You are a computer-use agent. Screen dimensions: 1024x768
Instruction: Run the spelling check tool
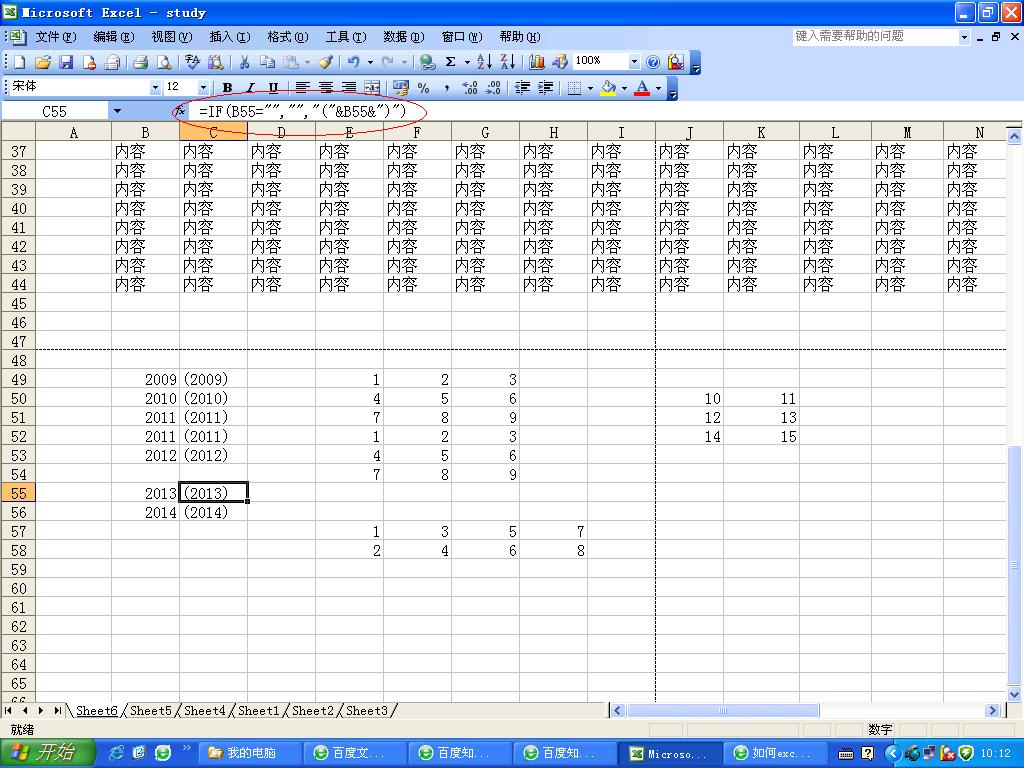pyautogui.click(x=192, y=62)
